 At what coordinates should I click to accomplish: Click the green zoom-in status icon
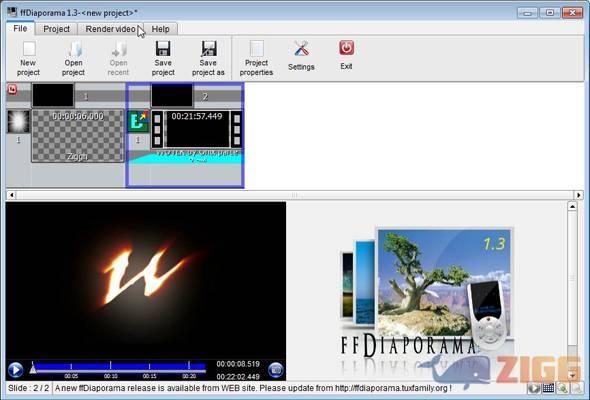click(563, 388)
